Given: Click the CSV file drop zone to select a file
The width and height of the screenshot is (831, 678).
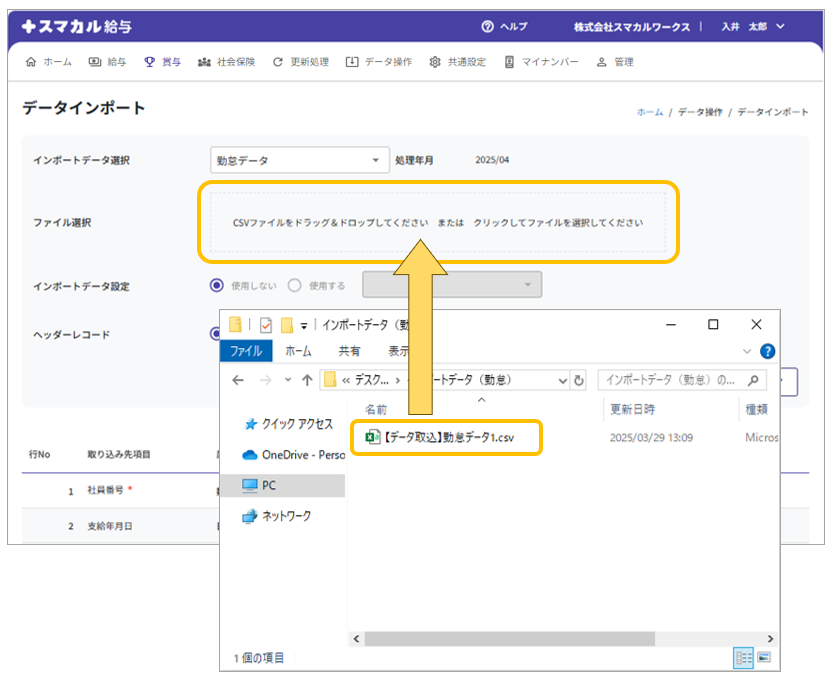Looking at the screenshot, I should click(437, 222).
